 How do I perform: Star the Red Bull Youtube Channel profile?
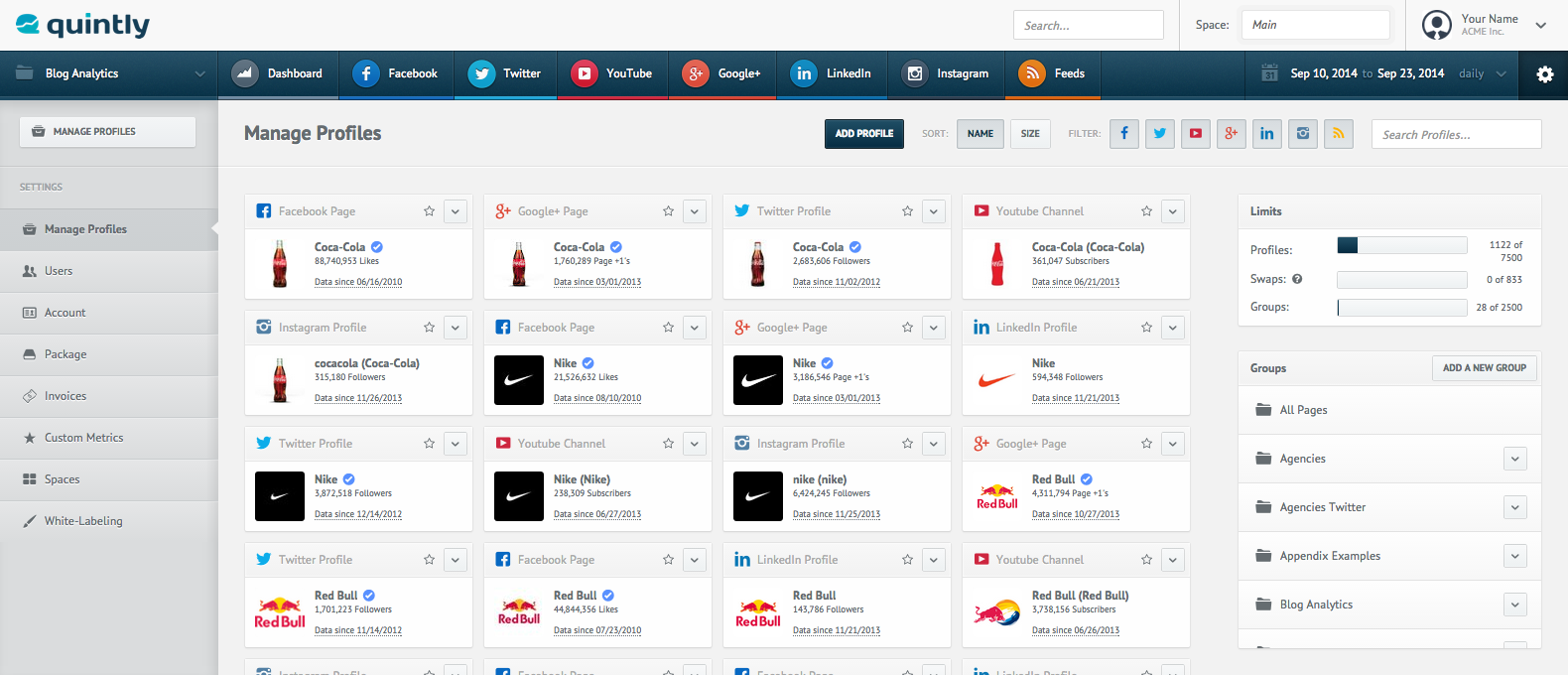(1147, 560)
